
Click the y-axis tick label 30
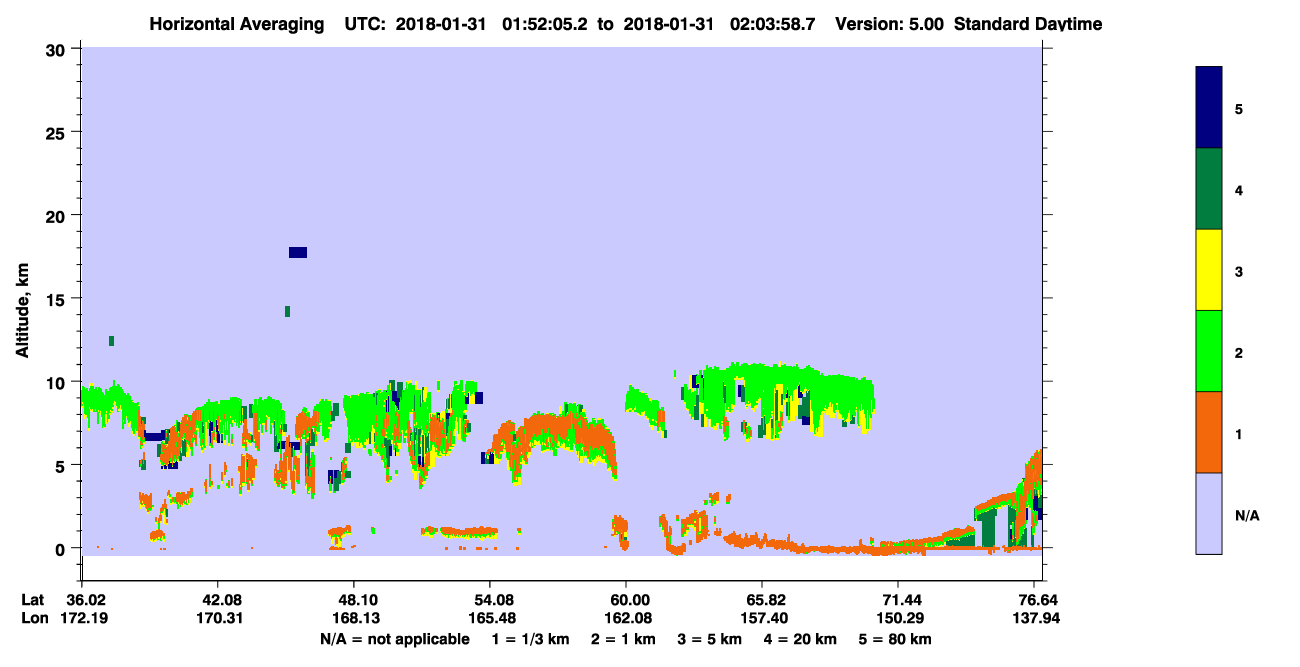tap(57, 49)
